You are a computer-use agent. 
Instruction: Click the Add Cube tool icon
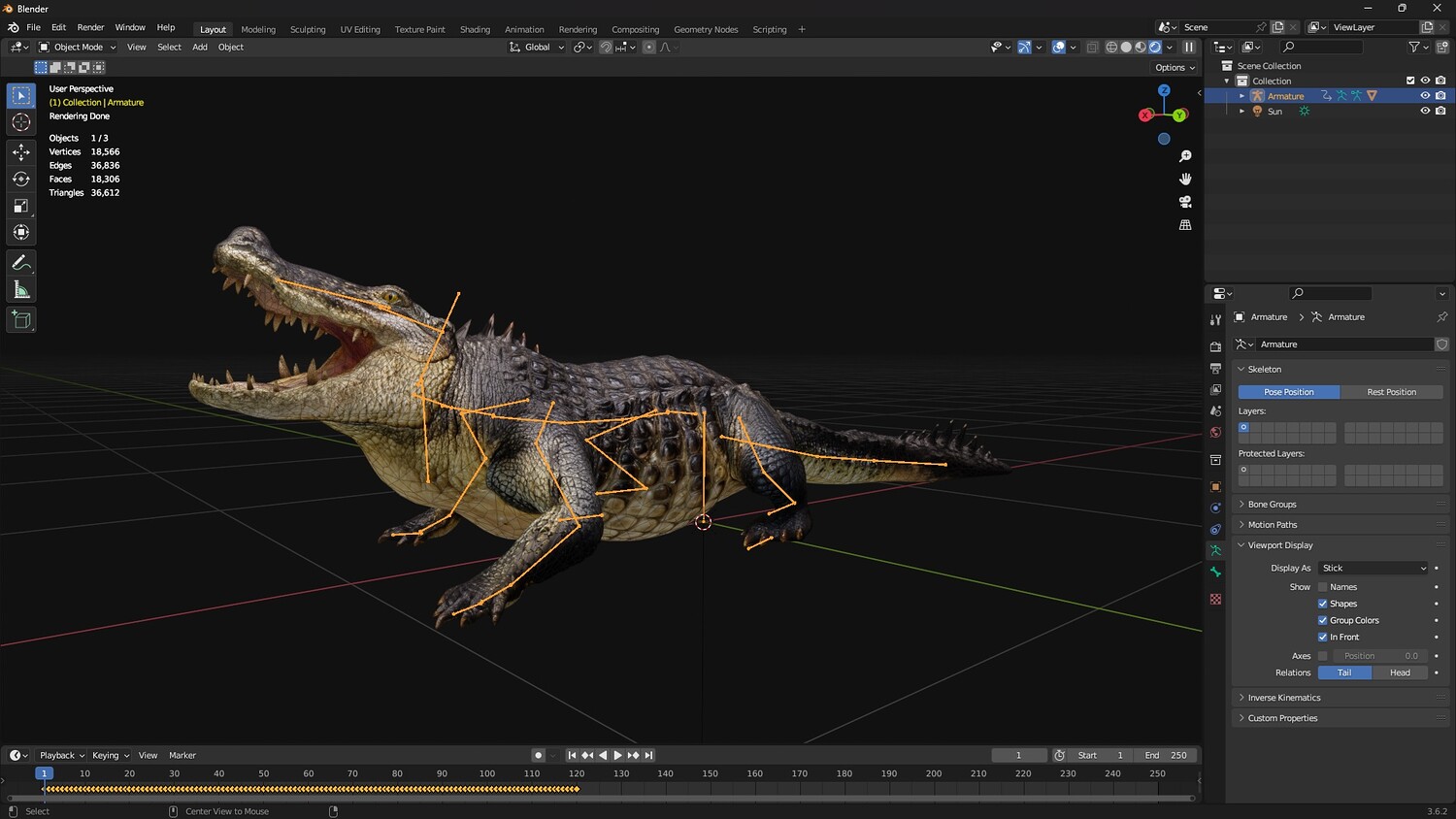click(x=21, y=319)
